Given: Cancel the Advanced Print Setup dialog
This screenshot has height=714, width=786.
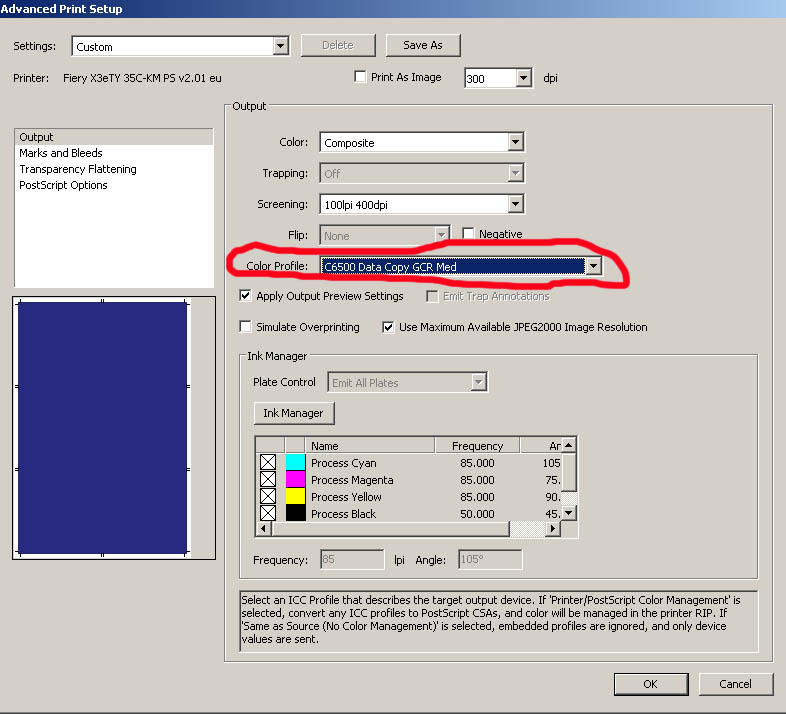Looking at the screenshot, I should (735, 684).
